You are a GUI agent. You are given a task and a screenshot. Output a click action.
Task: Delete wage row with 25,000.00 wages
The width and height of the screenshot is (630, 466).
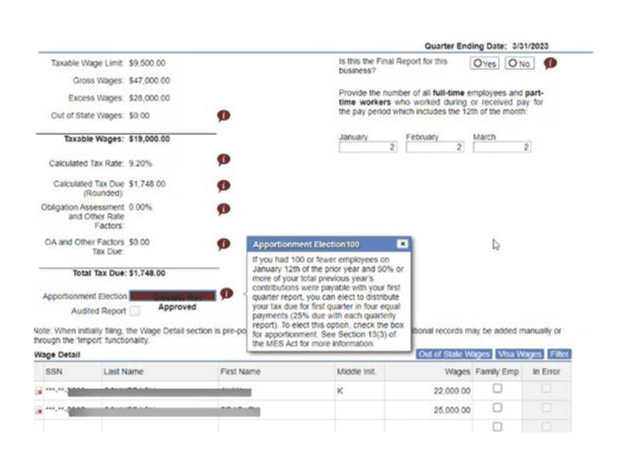pos(39,411)
